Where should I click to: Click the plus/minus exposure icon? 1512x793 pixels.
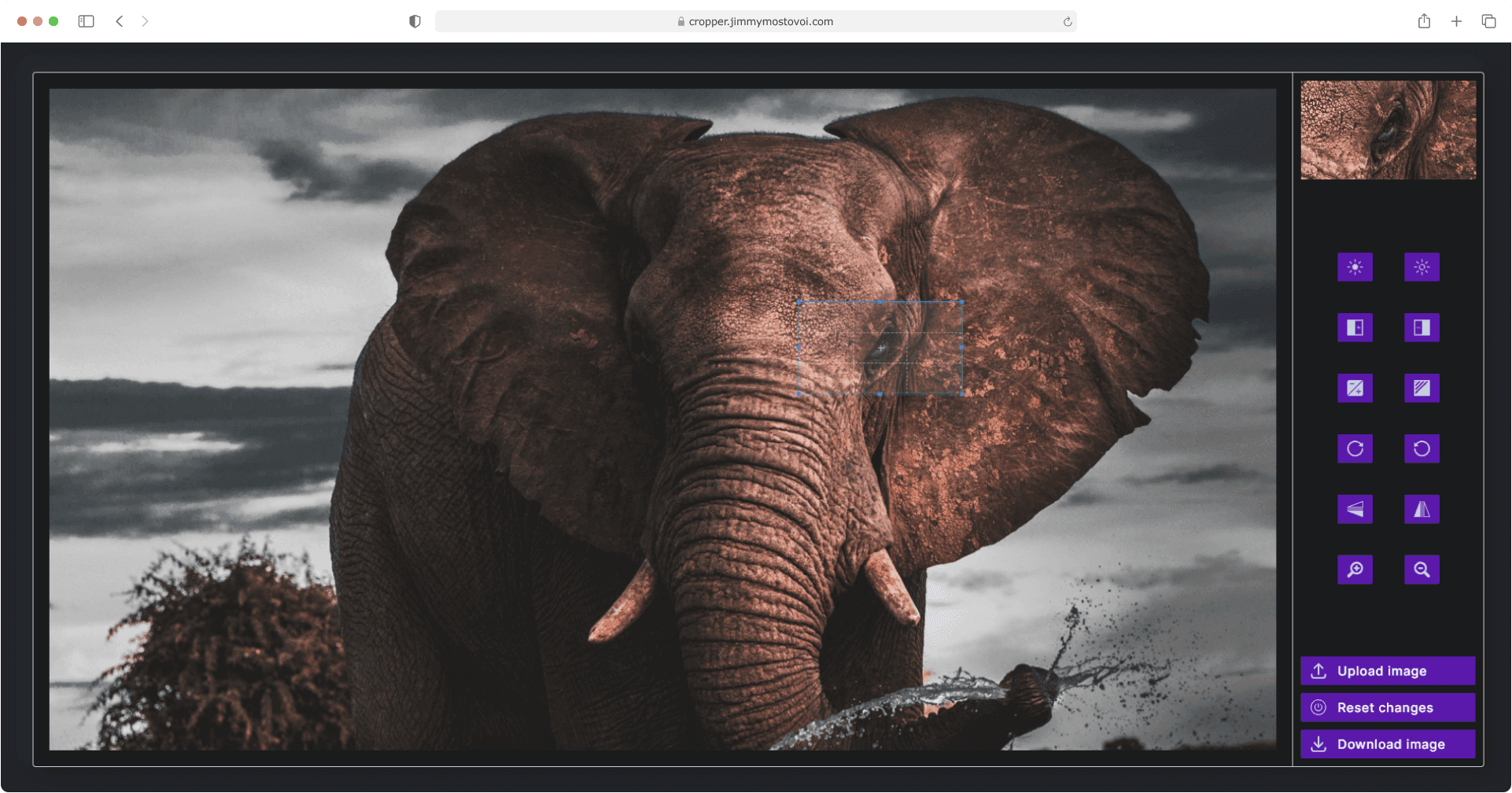pyautogui.click(x=1355, y=389)
